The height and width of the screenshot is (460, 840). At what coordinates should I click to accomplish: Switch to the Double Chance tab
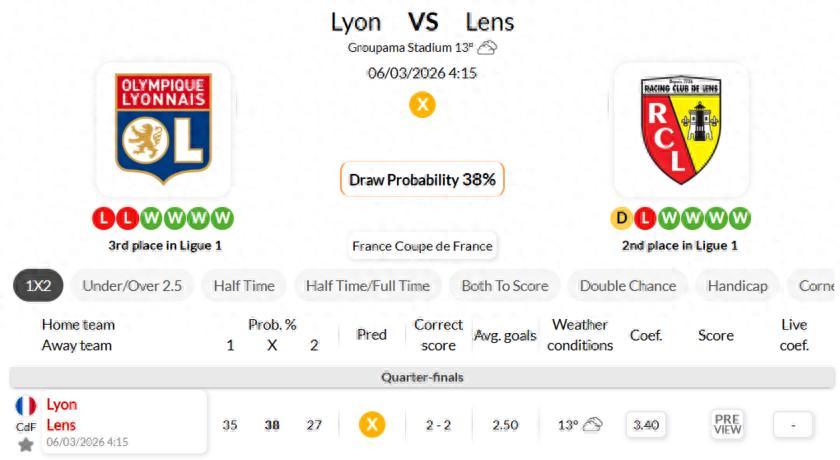pos(627,286)
